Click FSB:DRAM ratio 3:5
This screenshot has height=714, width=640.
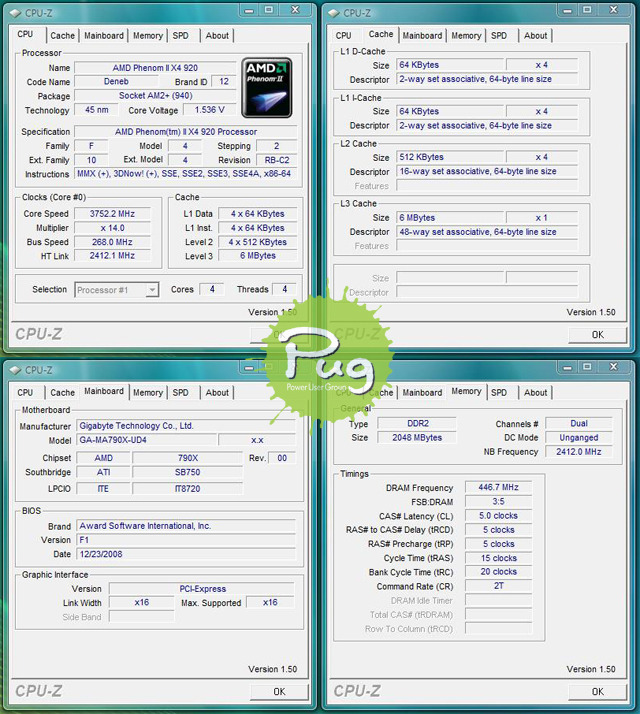[x=498, y=501]
